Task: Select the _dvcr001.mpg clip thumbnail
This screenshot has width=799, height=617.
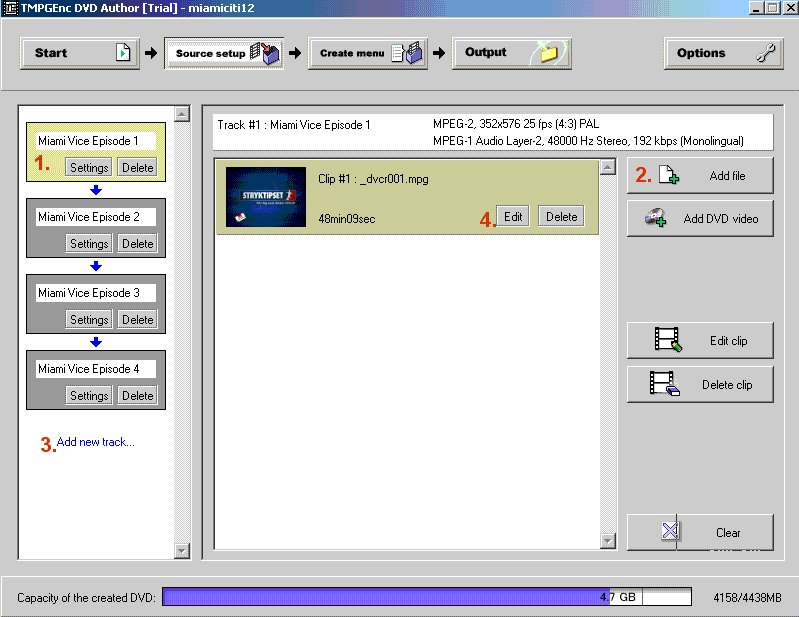Action: click(266, 197)
